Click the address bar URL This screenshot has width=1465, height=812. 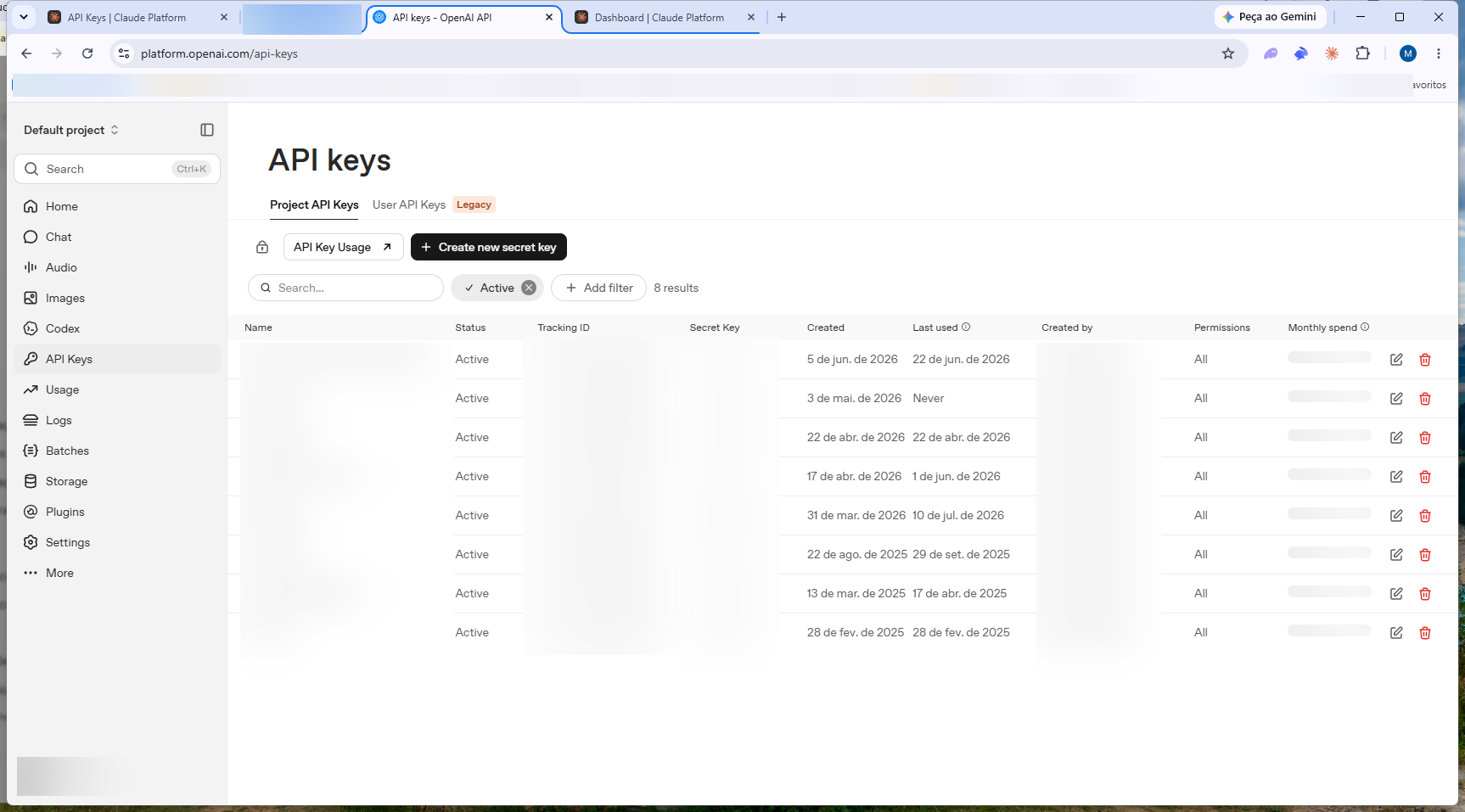219,53
